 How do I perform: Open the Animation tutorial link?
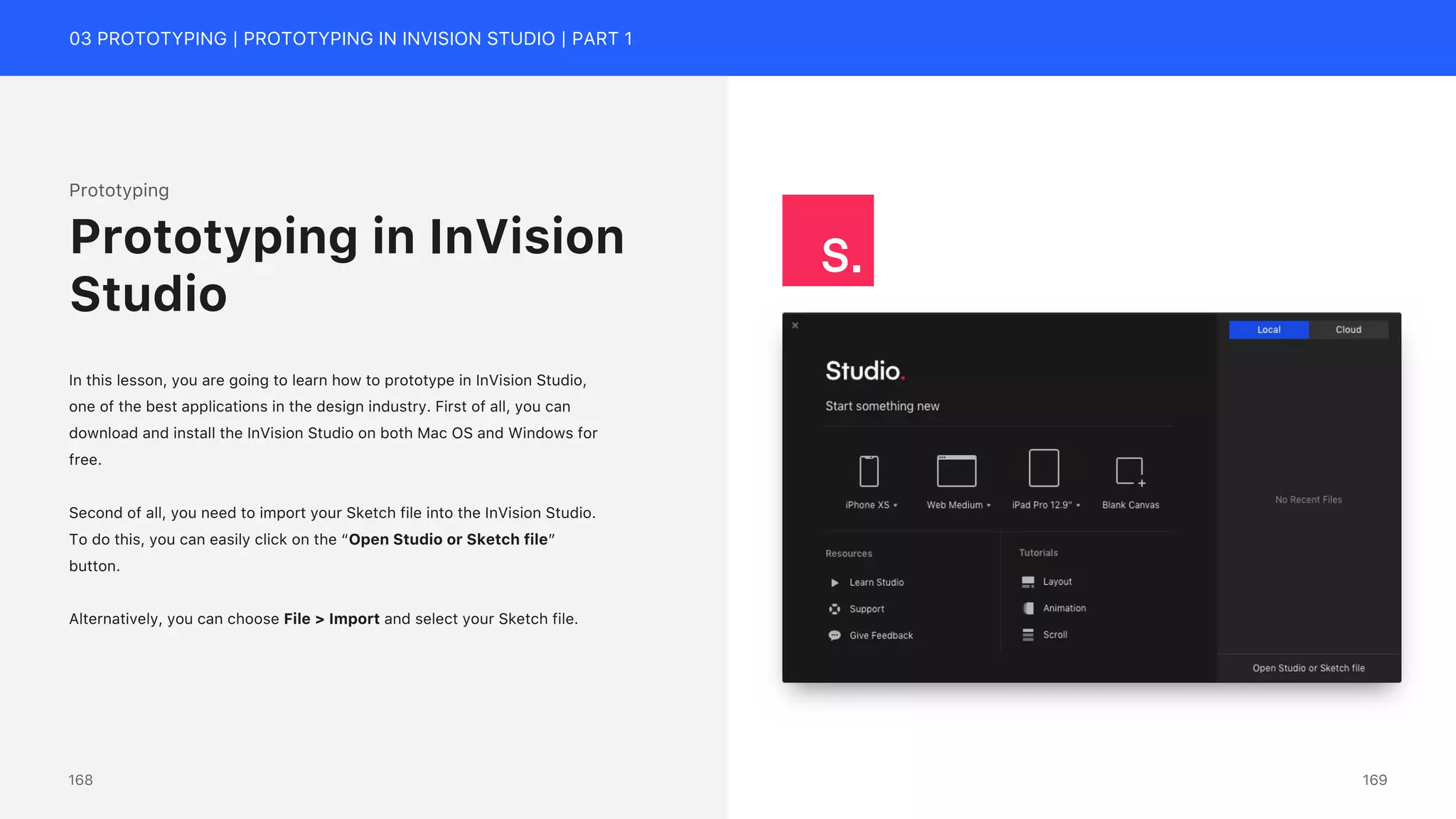point(1064,608)
